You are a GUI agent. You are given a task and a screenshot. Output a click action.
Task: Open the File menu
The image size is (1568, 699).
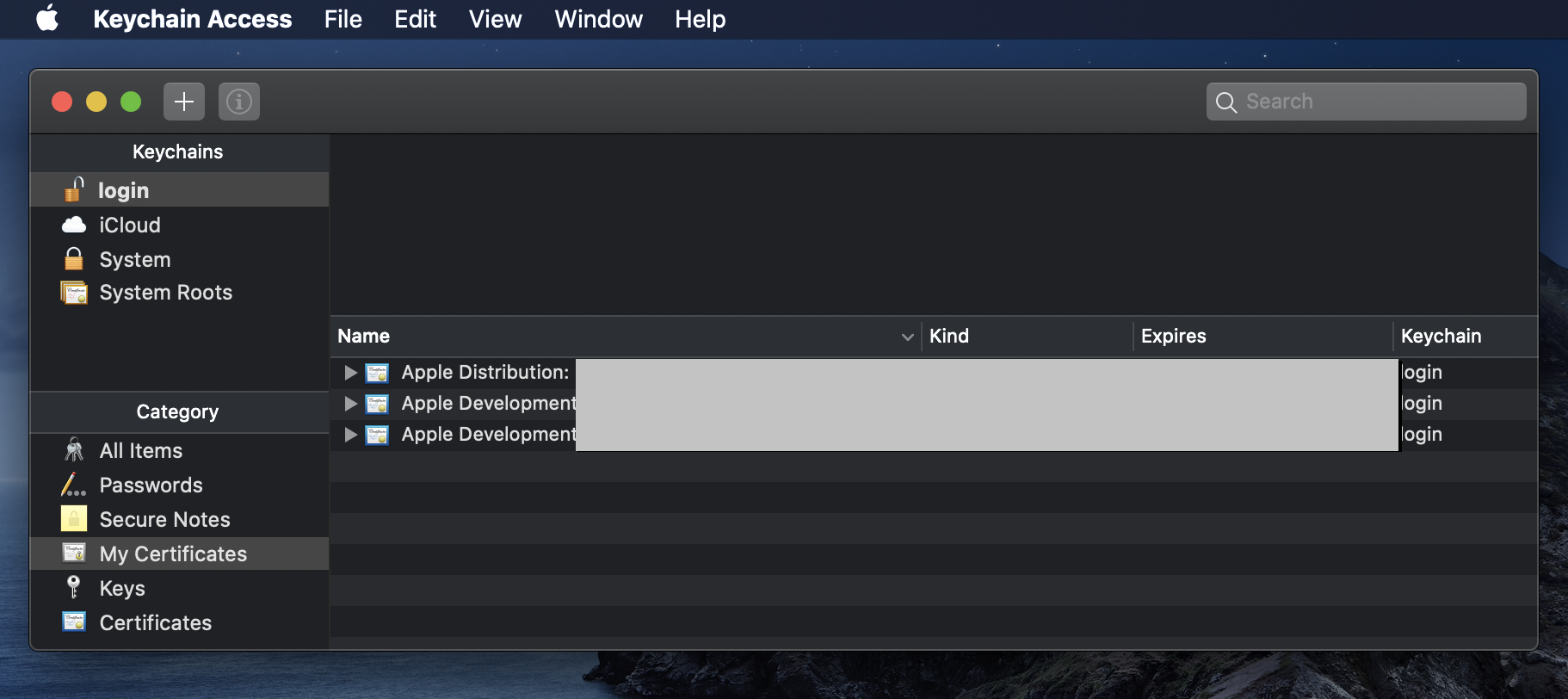pos(343,19)
